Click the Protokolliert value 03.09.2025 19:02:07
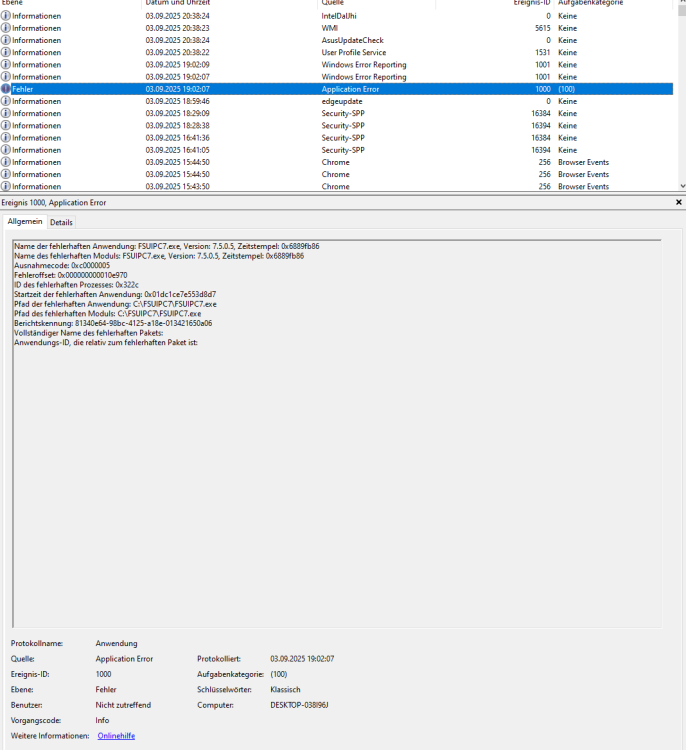 [x=302, y=659]
